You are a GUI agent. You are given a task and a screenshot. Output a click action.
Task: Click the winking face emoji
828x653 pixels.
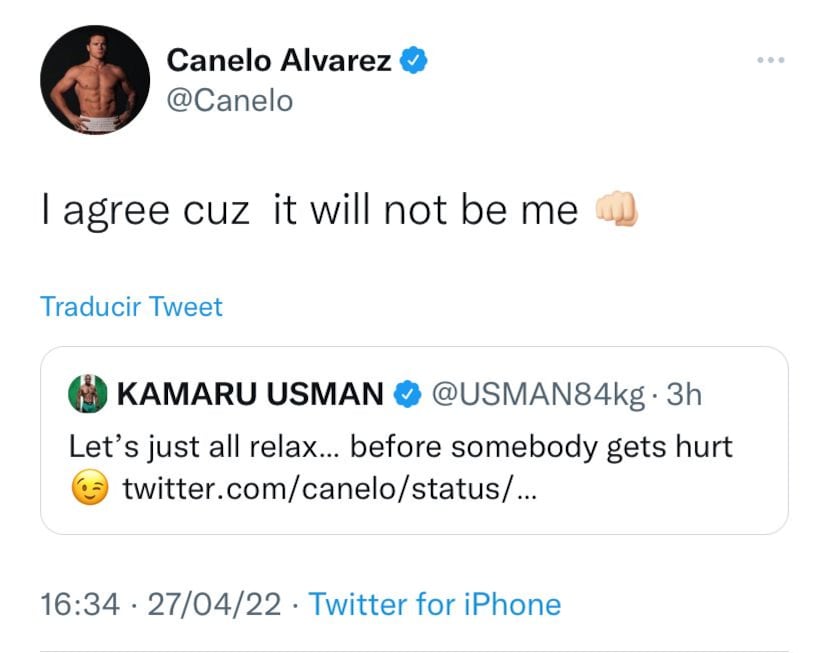pos(90,490)
